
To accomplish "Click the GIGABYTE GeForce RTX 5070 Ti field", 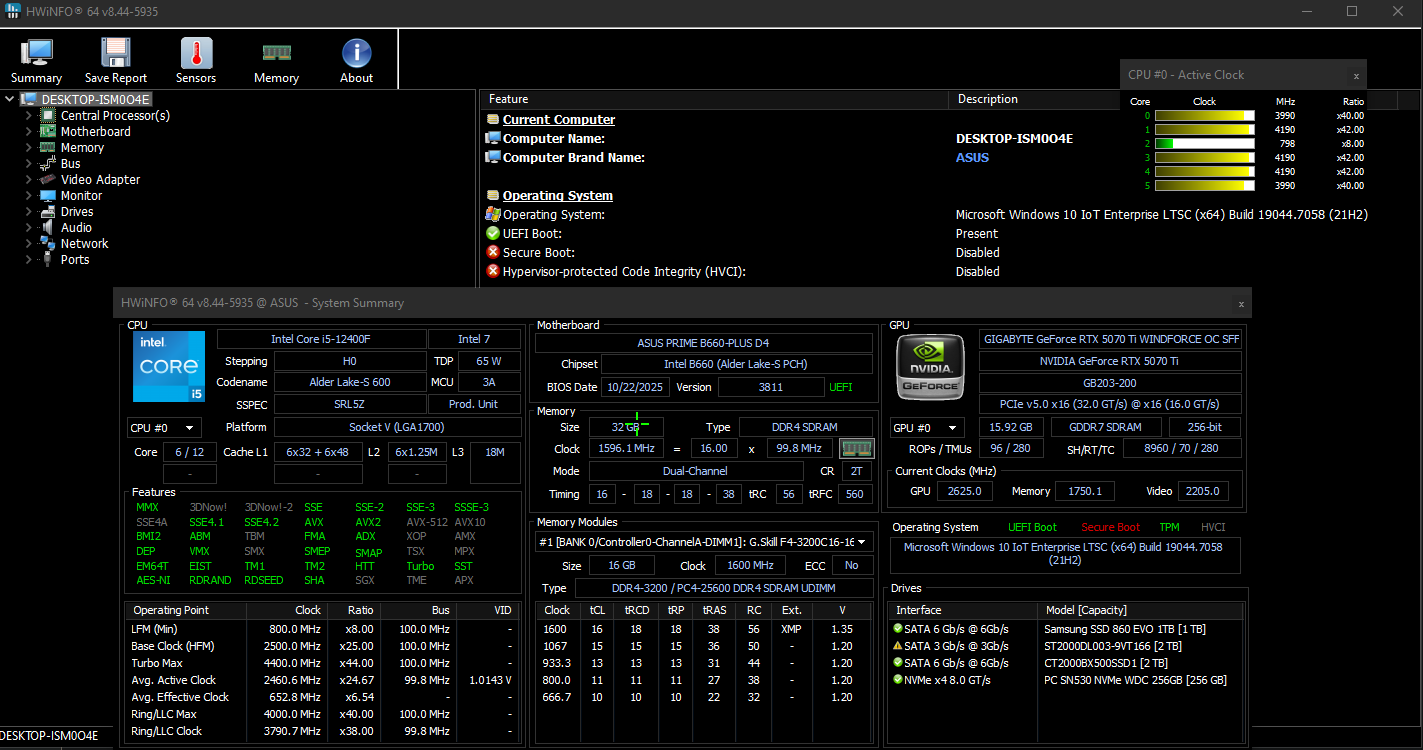I will pyautogui.click(x=1110, y=339).
